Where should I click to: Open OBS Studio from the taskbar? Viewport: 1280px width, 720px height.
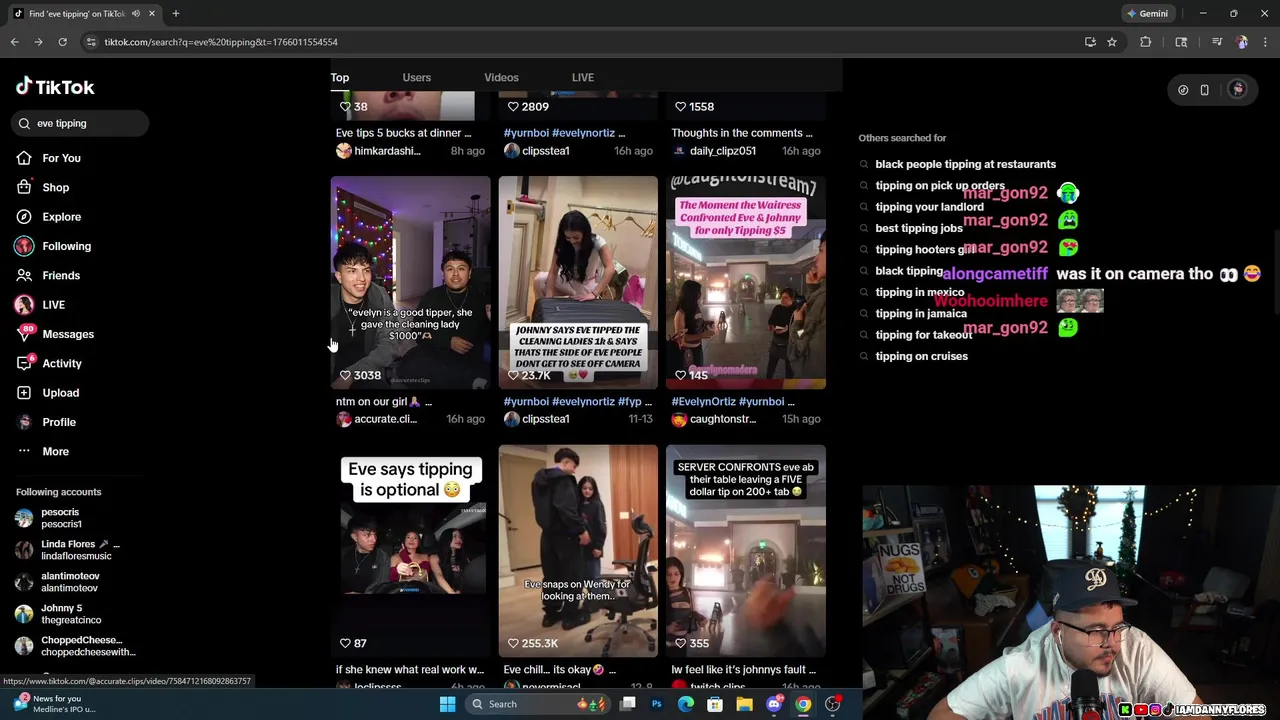(832, 704)
